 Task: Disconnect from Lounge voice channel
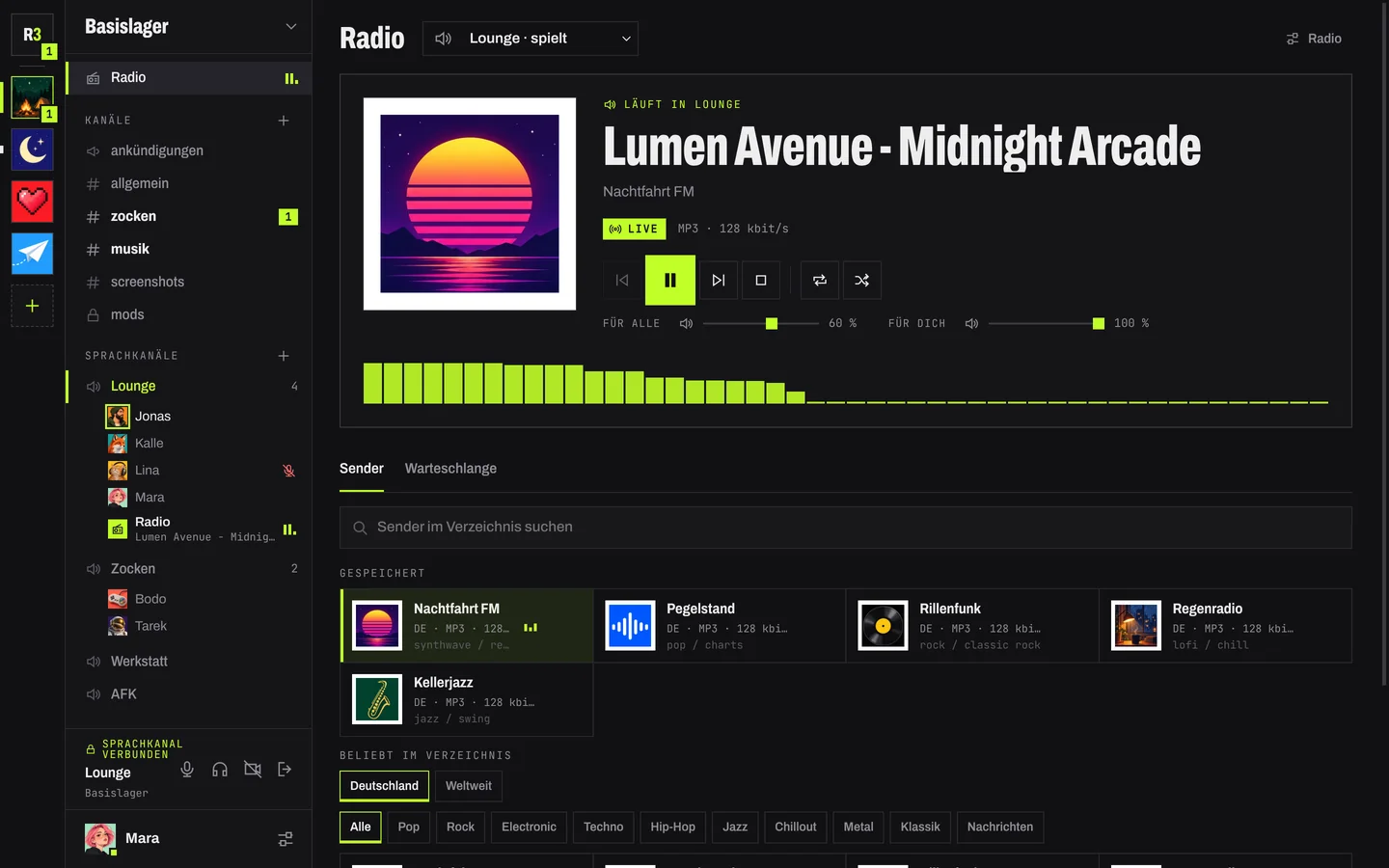pyautogui.click(x=285, y=769)
